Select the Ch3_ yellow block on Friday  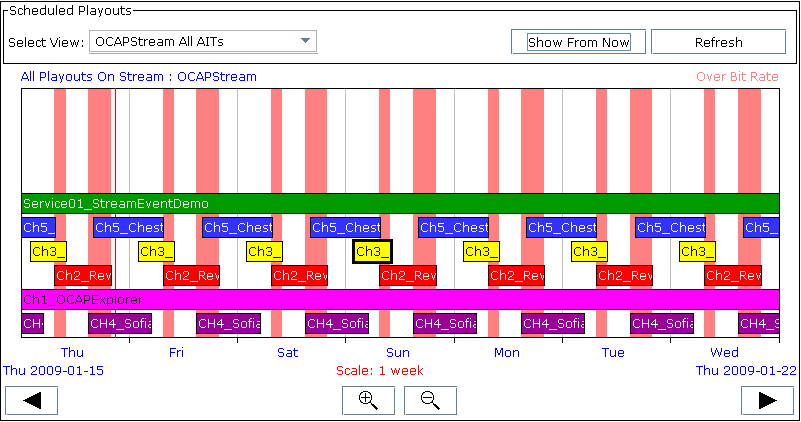pos(156,251)
